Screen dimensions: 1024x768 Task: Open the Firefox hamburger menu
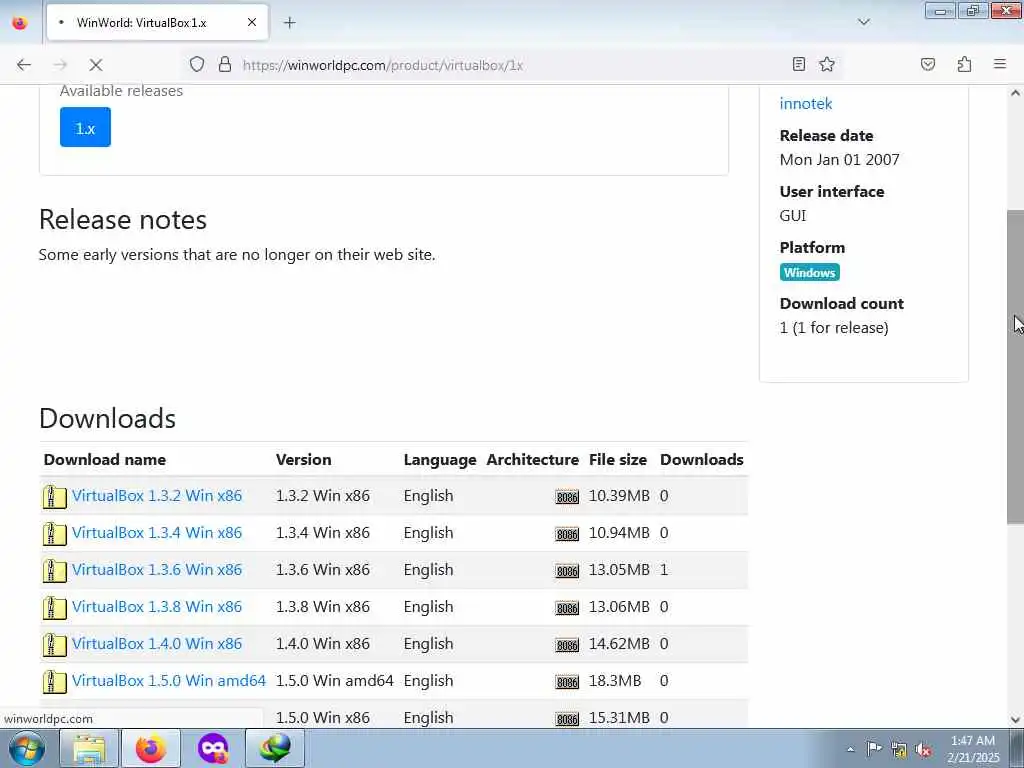(1000, 64)
